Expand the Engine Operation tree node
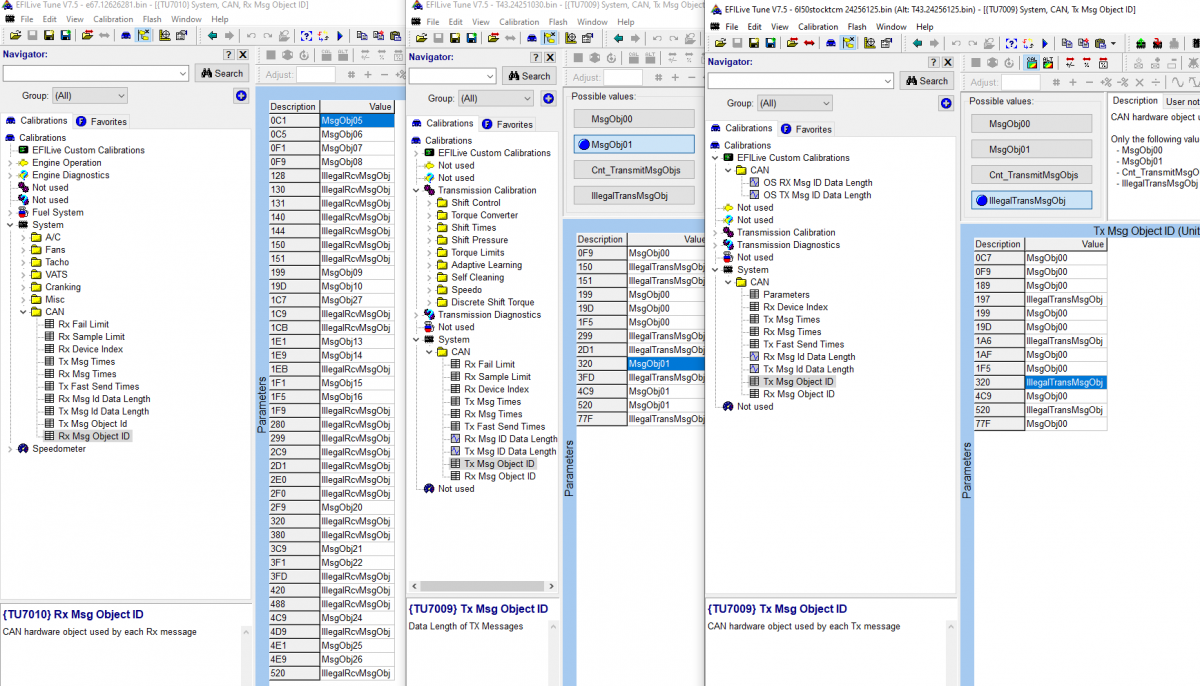 coord(10,163)
